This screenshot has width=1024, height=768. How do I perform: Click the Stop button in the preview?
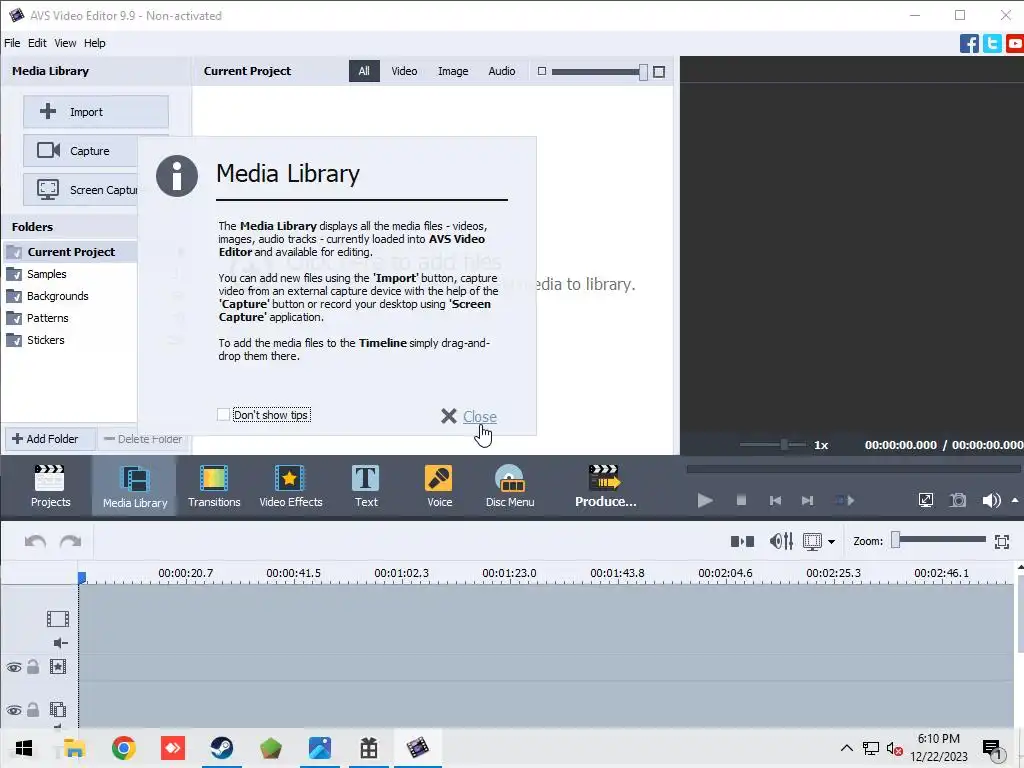tap(741, 500)
